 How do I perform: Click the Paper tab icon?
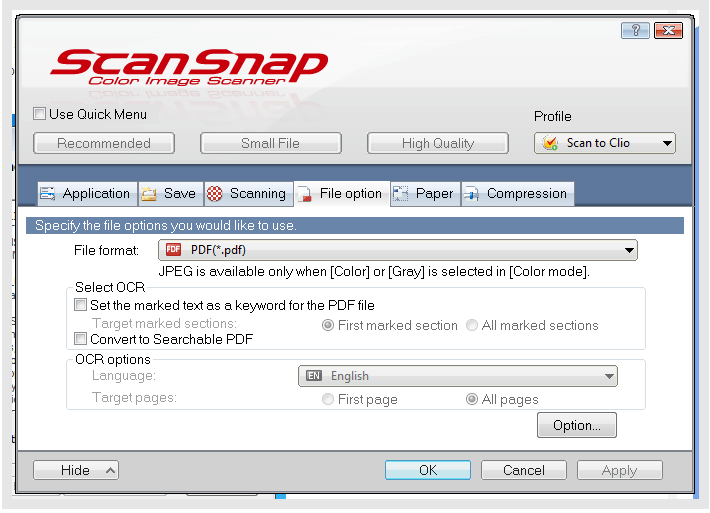401,194
